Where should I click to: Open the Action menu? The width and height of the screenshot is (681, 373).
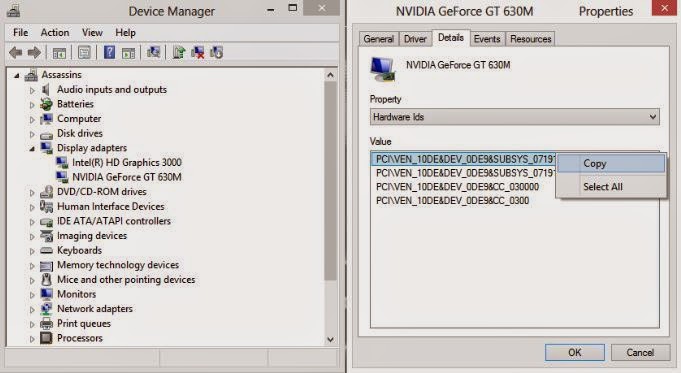tap(55, 33)
